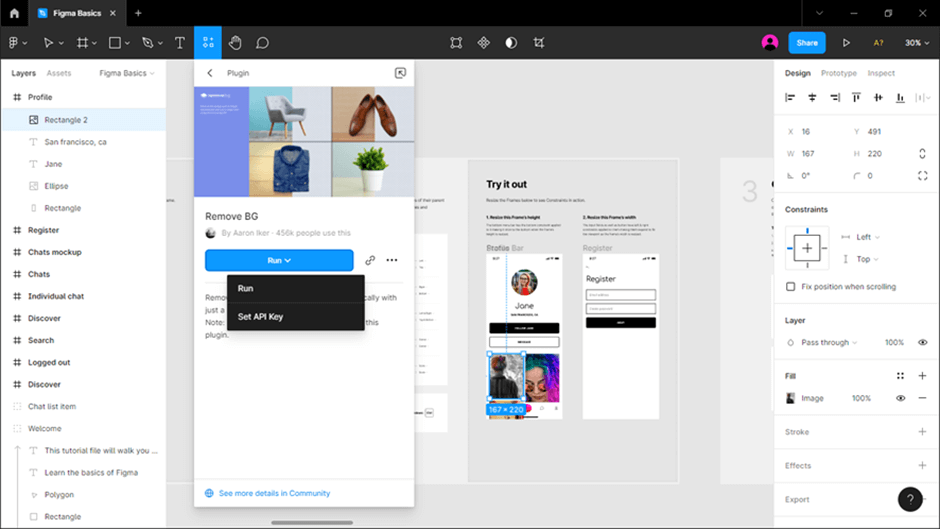Click the Home icon
This screenshot has height=529, width=940.
pos(14,13)
